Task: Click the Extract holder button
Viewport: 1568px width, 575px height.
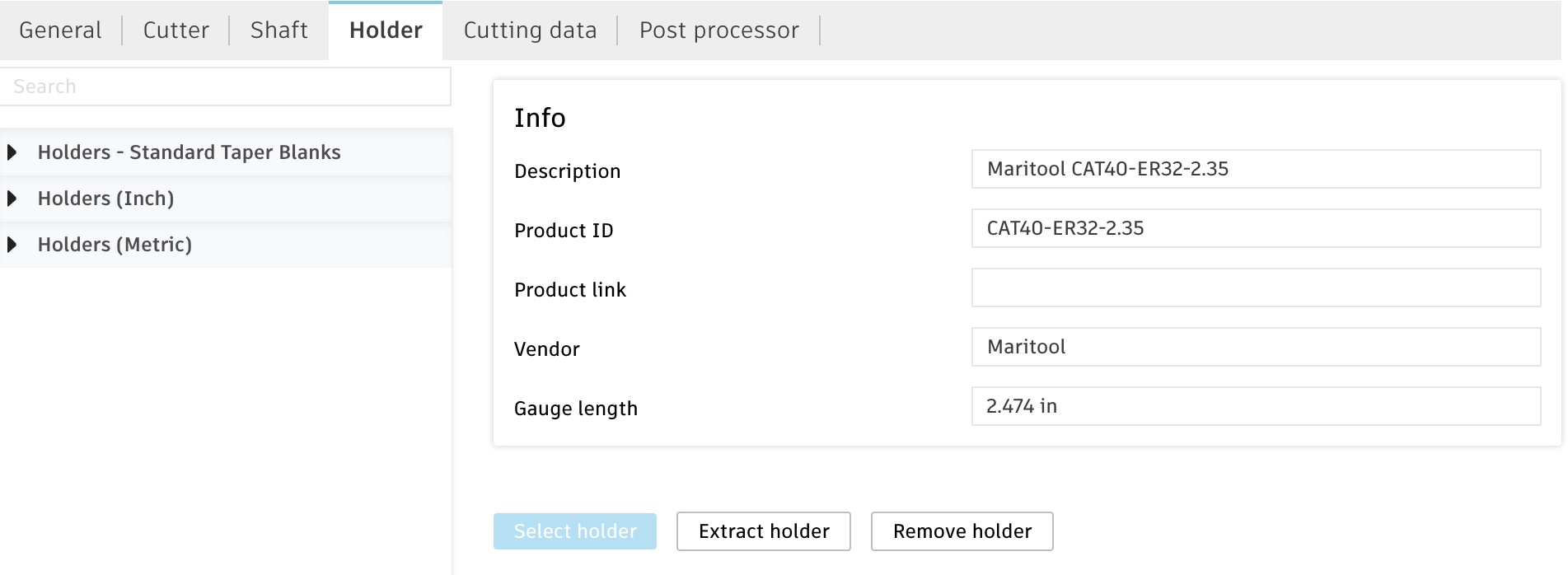Action: (x=764, y=531)
